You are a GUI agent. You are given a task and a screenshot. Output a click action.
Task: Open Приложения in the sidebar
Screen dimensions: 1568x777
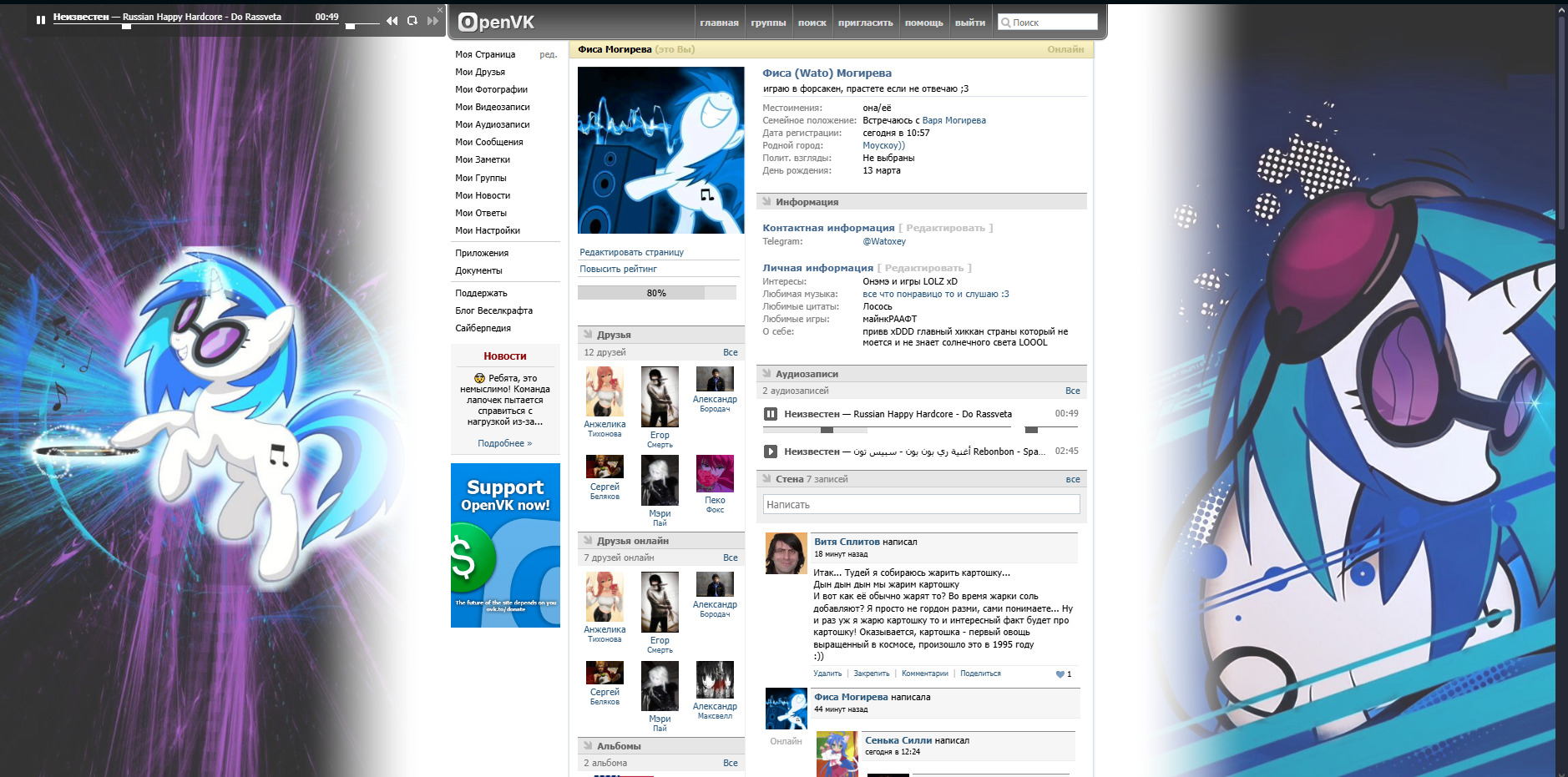tap(482, 253)
